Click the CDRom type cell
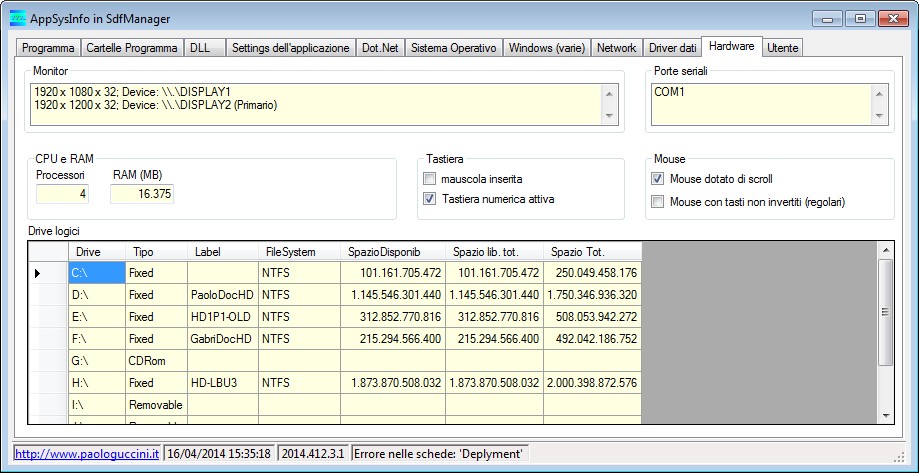The image size is (919, 473). click(x=156, y=361)
